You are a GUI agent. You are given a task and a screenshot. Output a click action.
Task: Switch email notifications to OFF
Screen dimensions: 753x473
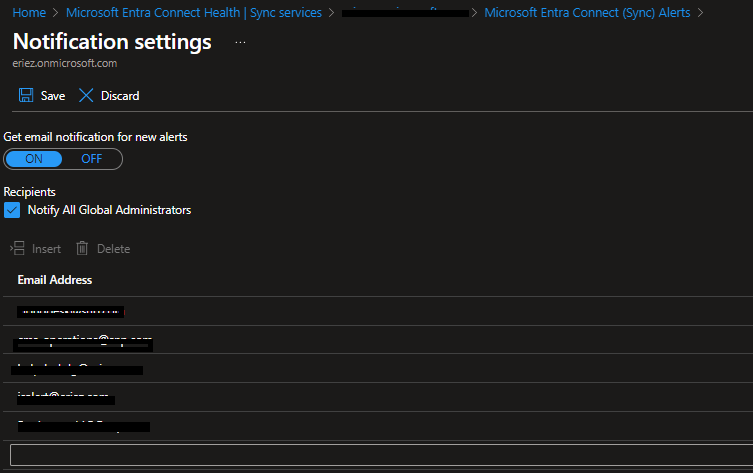91,159
